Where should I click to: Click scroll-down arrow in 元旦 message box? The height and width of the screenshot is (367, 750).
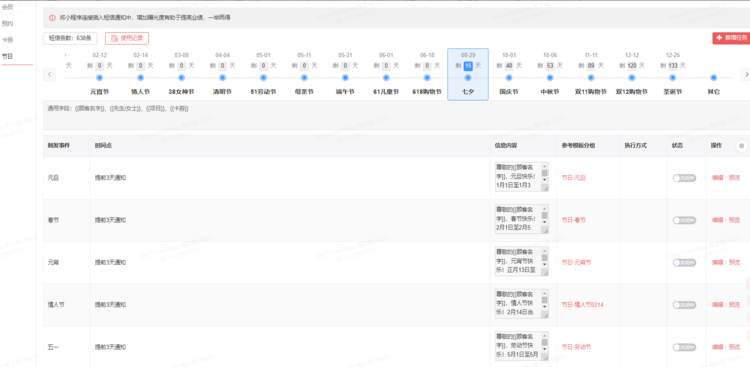[545, 180]
